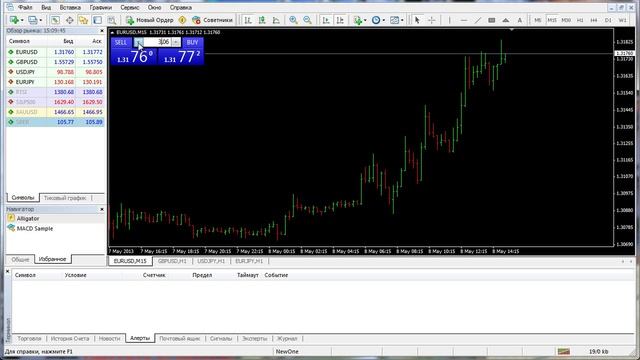Image resolution: width=640 pixels, height=360 pixels.
Task: Switch timeframe to M30
Action: coord(566,20)
